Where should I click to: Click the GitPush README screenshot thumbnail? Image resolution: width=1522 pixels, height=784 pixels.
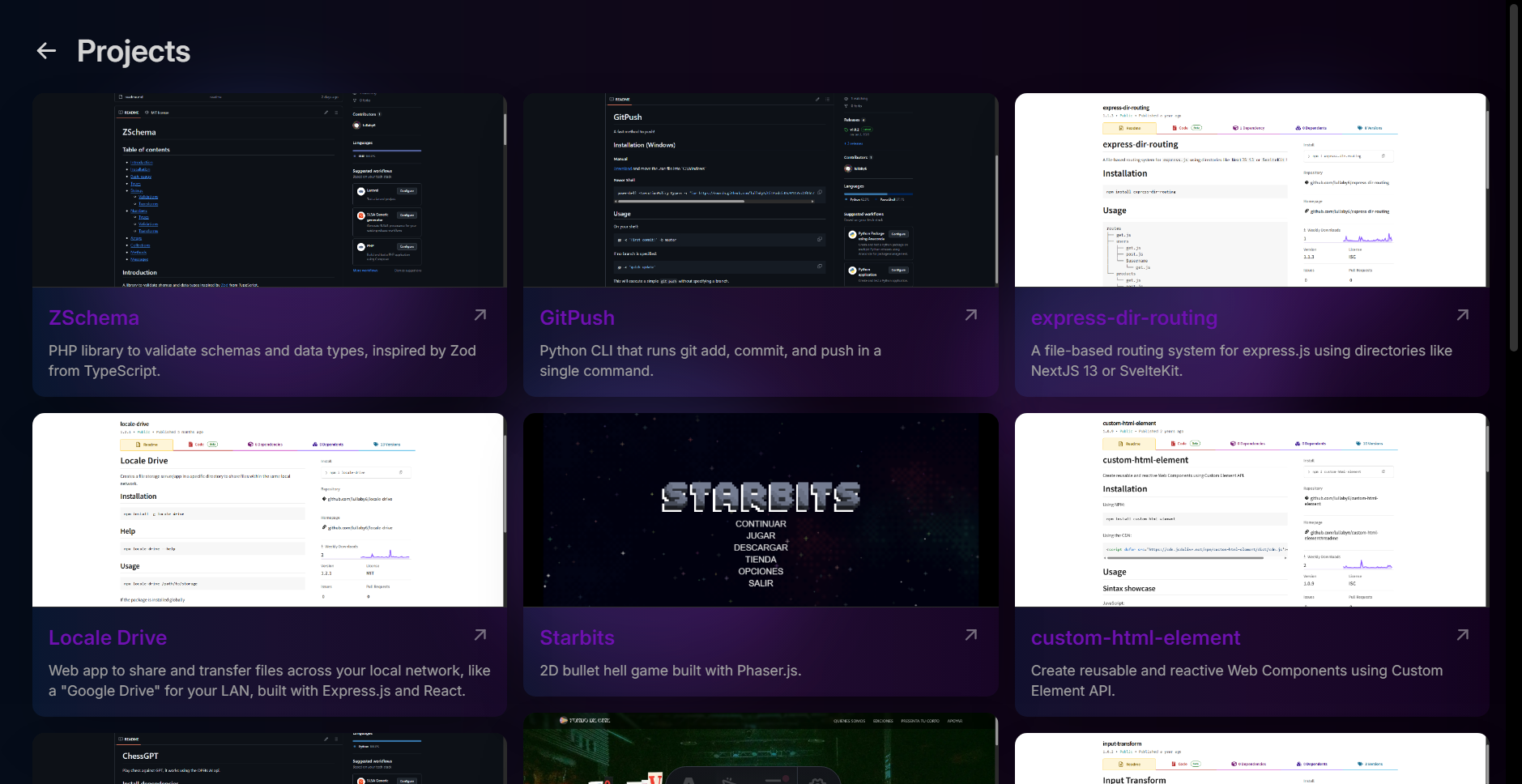761,190
